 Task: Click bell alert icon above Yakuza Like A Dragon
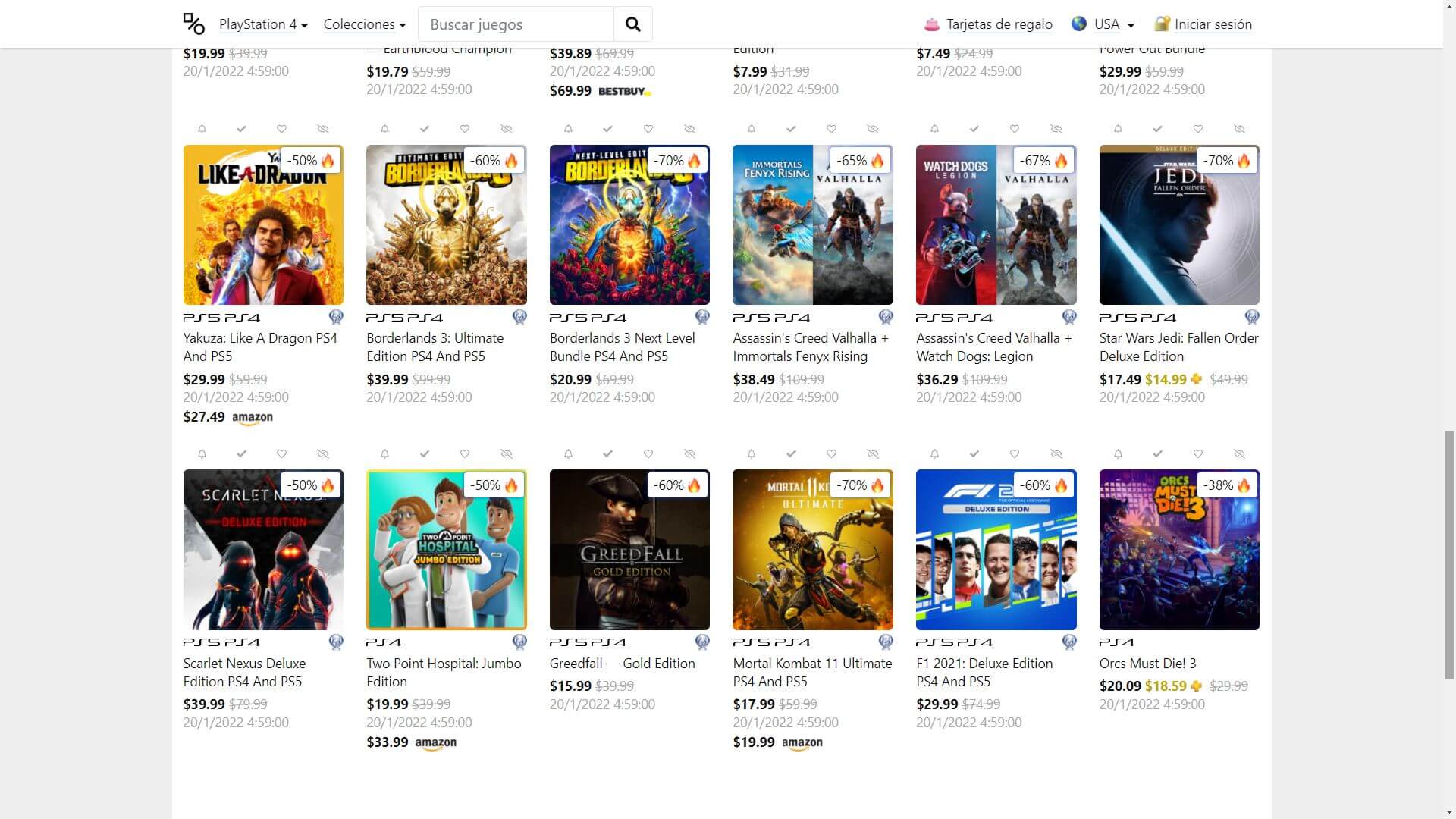pyautogui.click(x=202, y=129)
